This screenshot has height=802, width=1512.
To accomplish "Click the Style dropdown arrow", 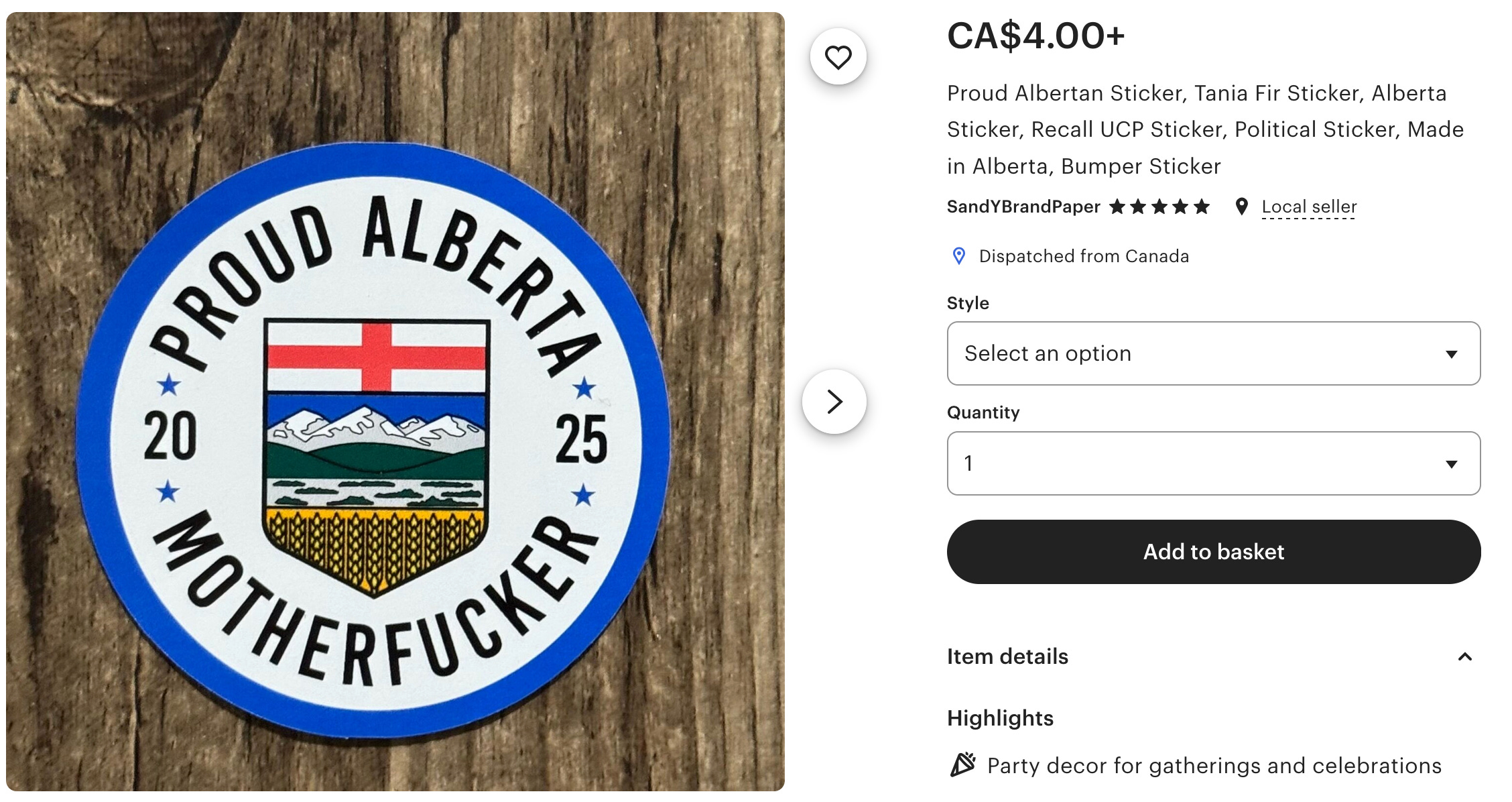I will coord(1452,354).
